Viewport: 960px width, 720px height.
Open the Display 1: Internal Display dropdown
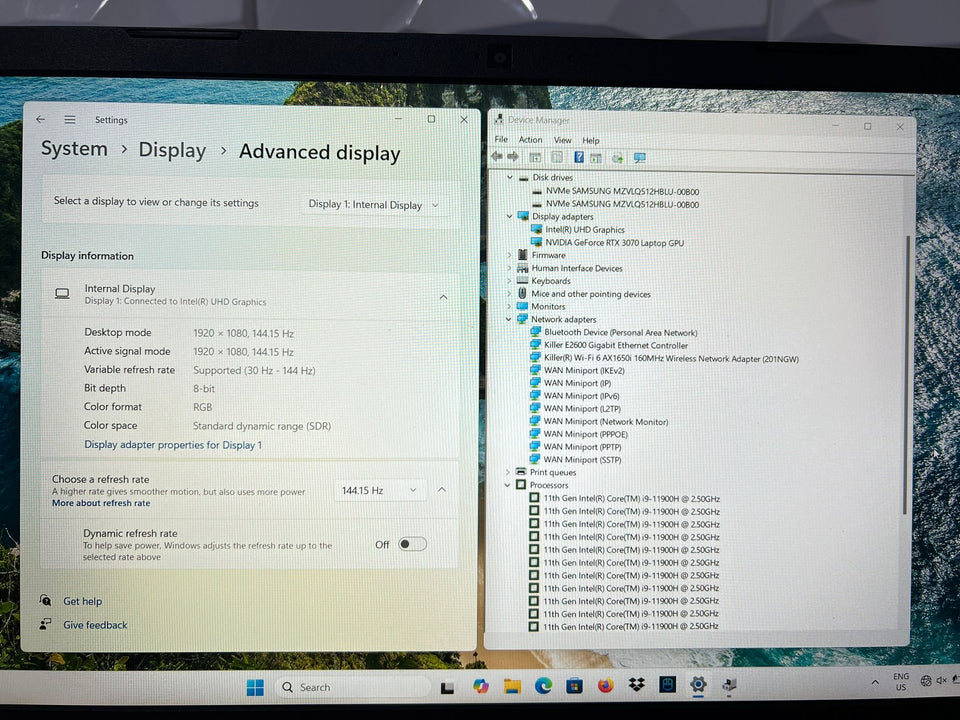tap(373, 205)
